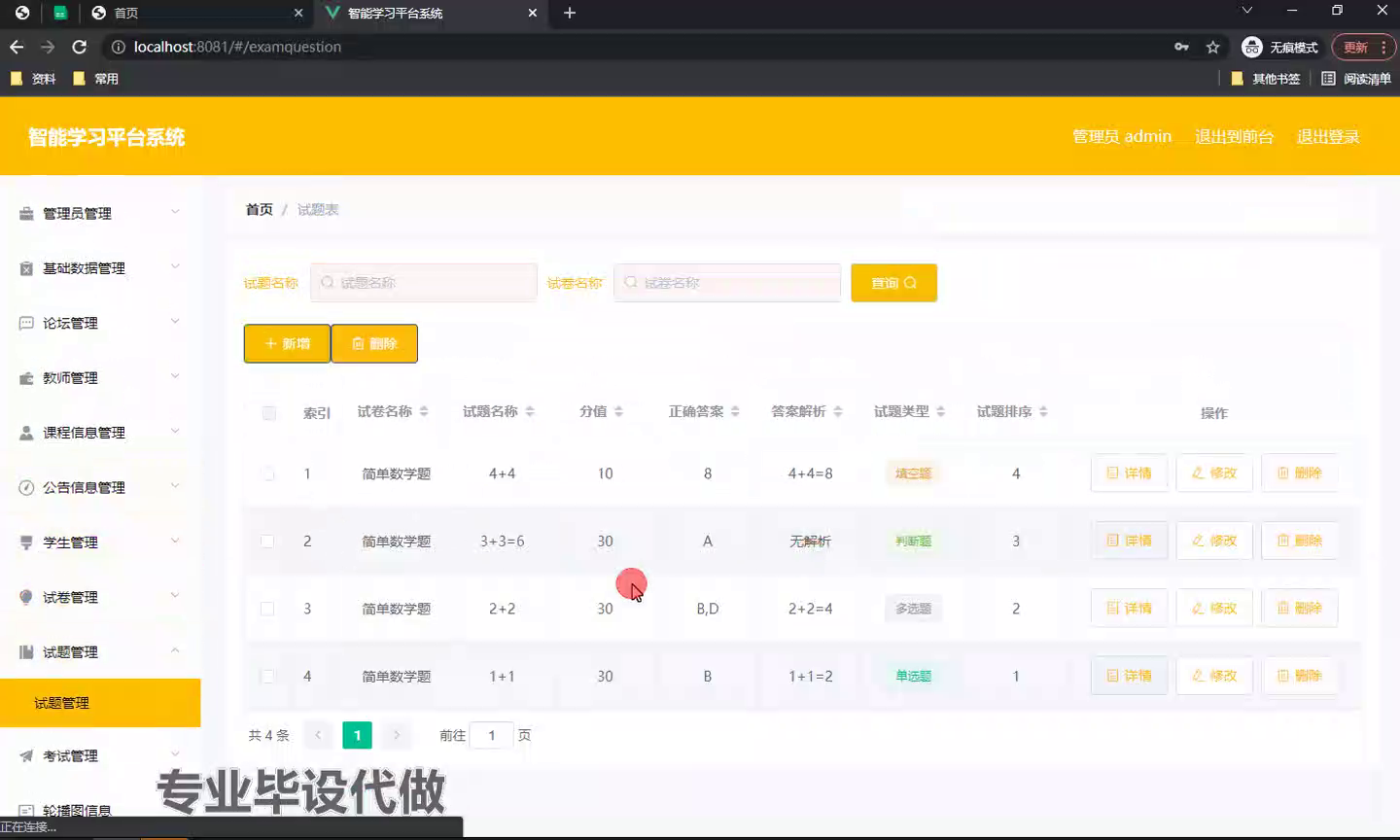1400x840 pixels.
Task: Click the browser forward arrow
Action: pyautogui.click(x=48, y=47)
